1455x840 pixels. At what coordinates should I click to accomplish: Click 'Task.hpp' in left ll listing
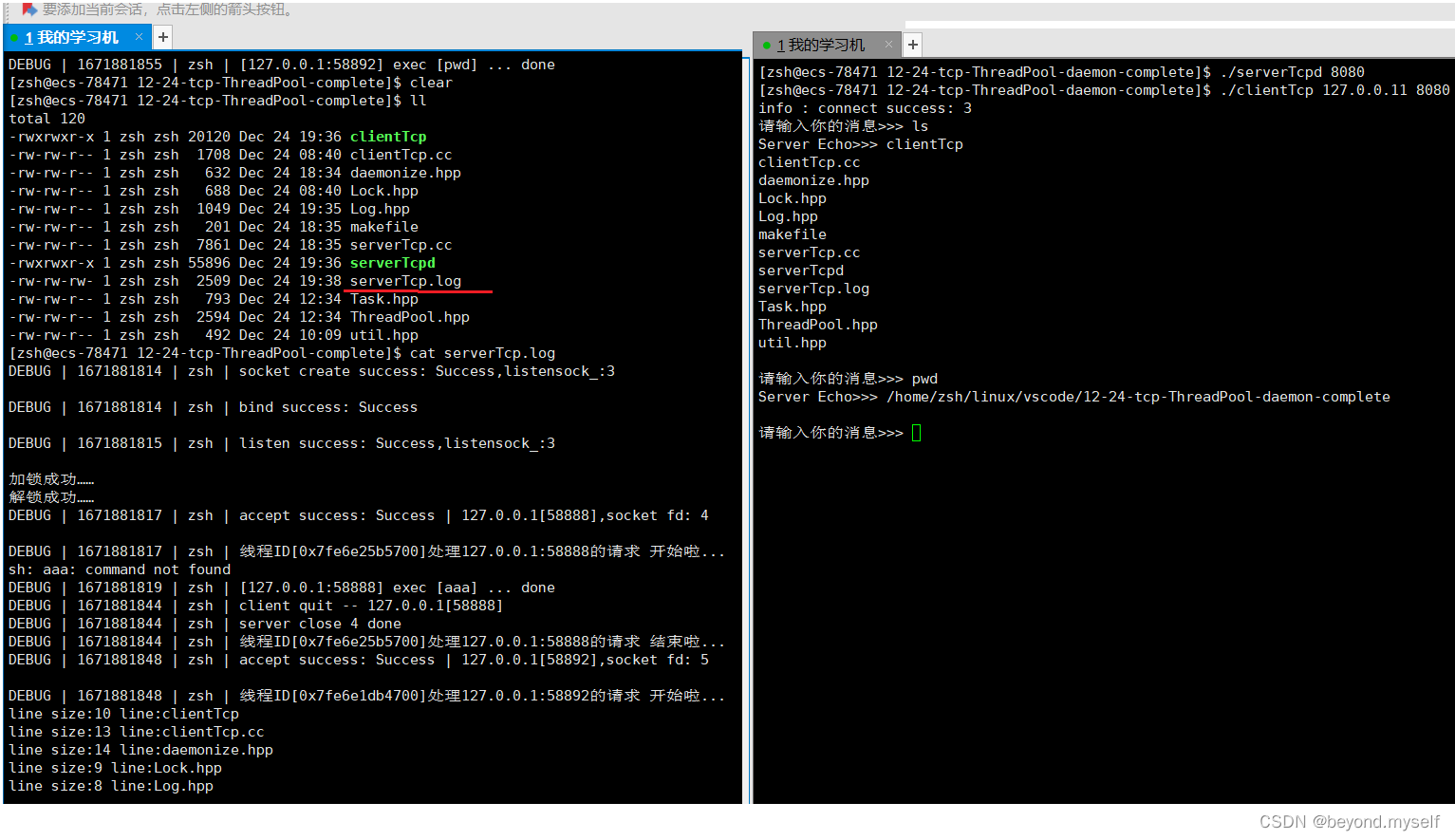pyautogui.click(x=384, y=299)
